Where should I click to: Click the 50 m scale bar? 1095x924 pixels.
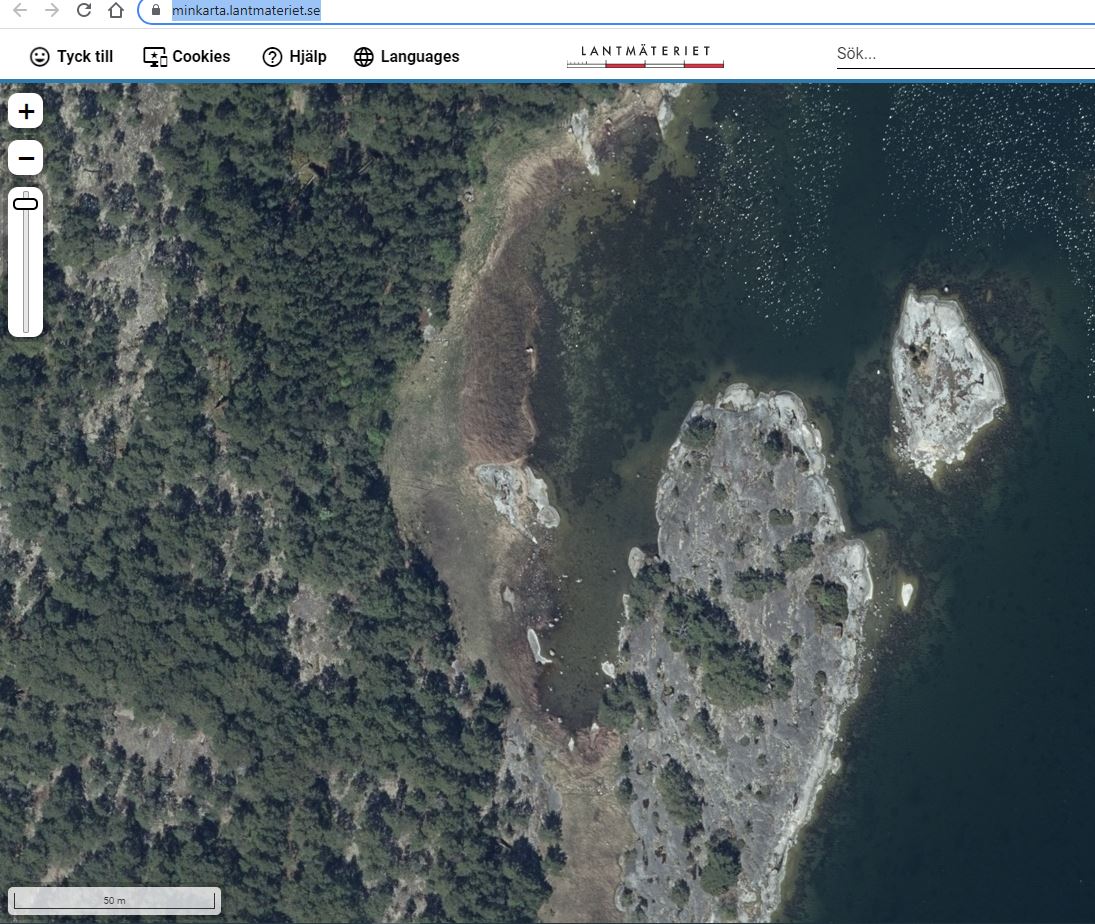click(115, 900)
